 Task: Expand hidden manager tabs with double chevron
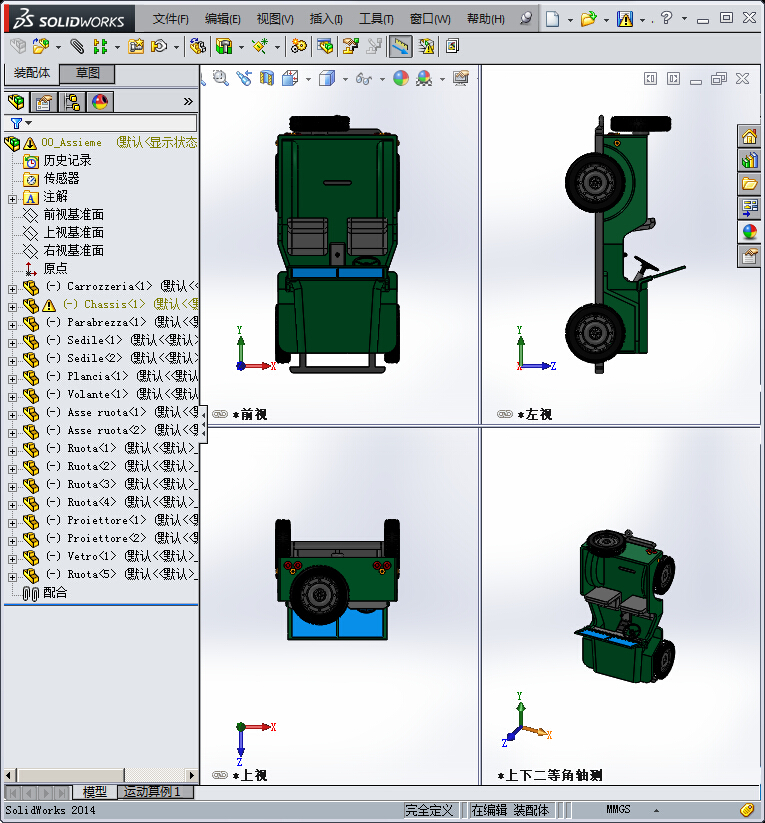coord(188,101)
